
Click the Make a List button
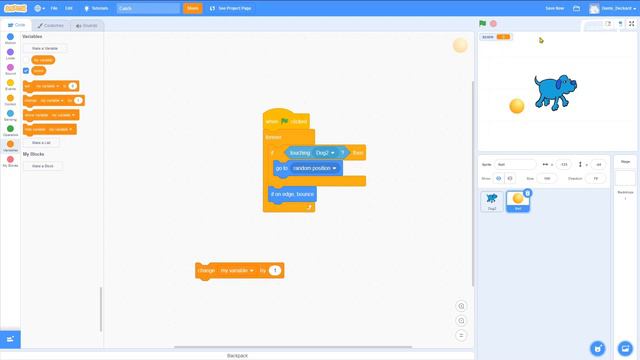[41, 143]
